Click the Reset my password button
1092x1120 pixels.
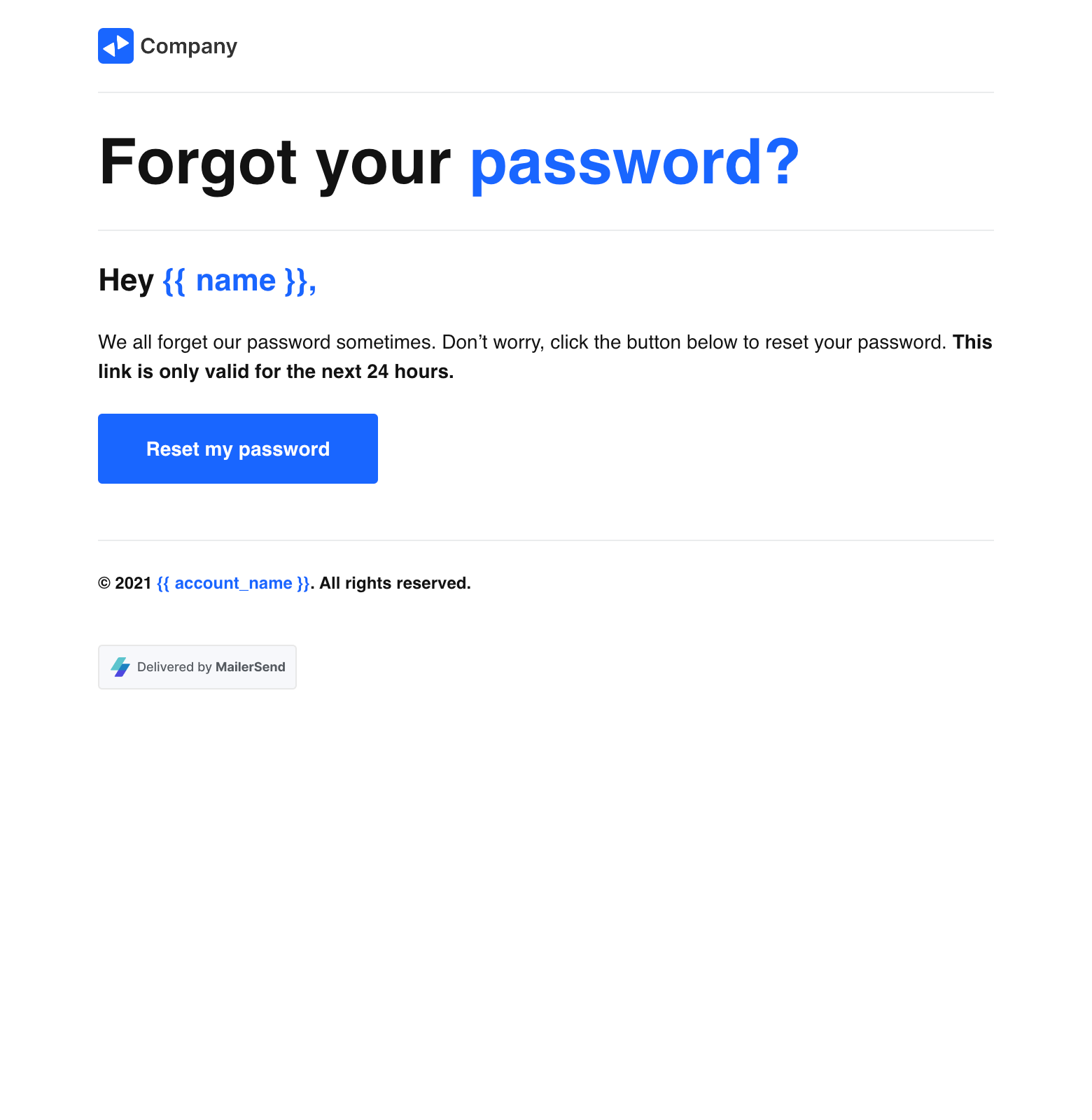(238, 449)
